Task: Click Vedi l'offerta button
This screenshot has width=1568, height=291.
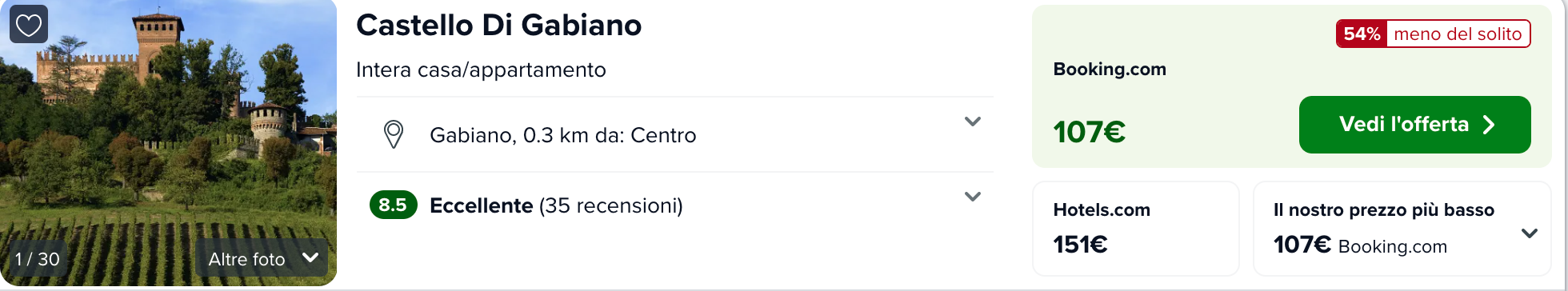Action: point(1414,125)
